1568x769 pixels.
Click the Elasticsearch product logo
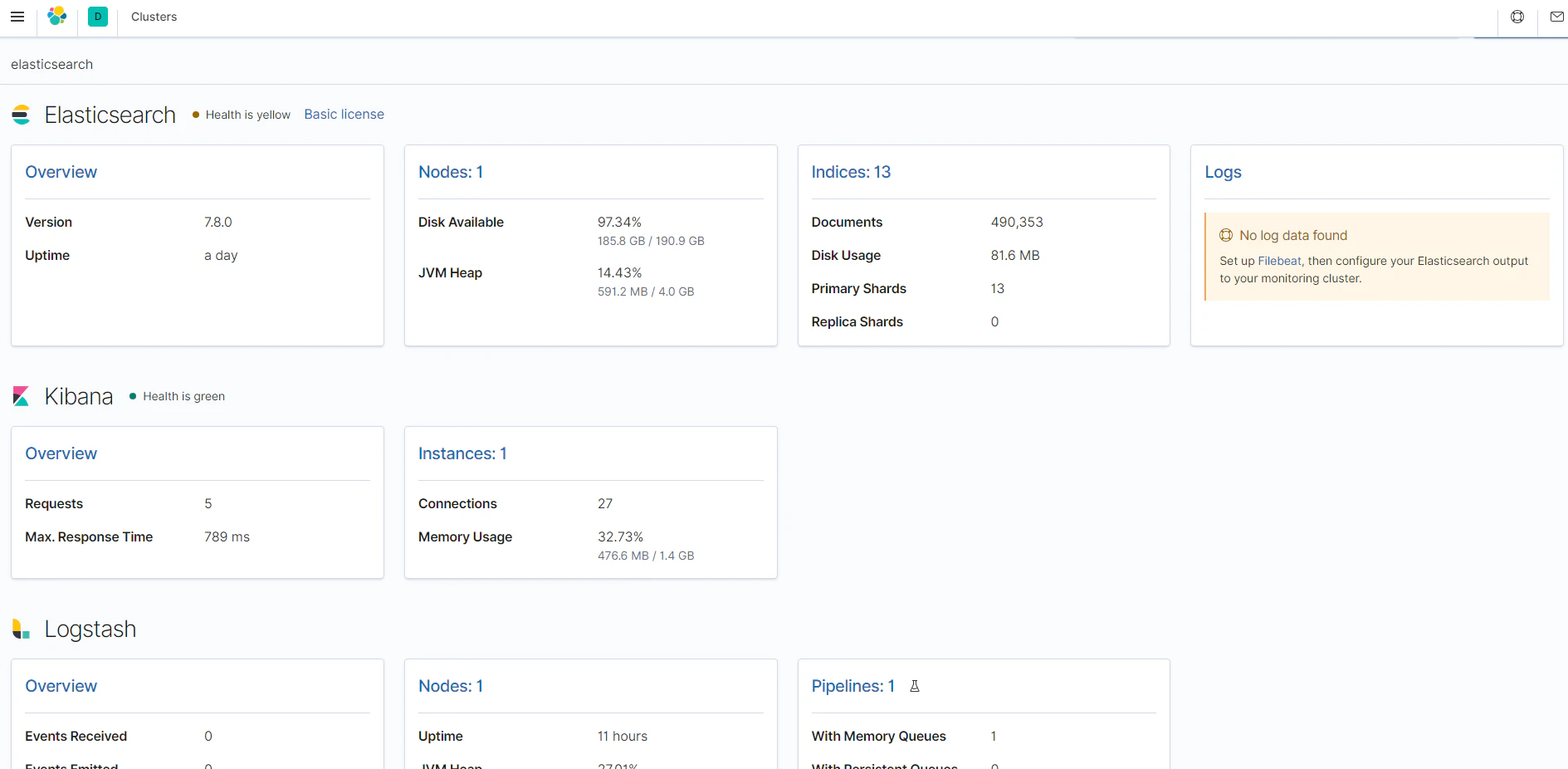(x=22, y=115)
